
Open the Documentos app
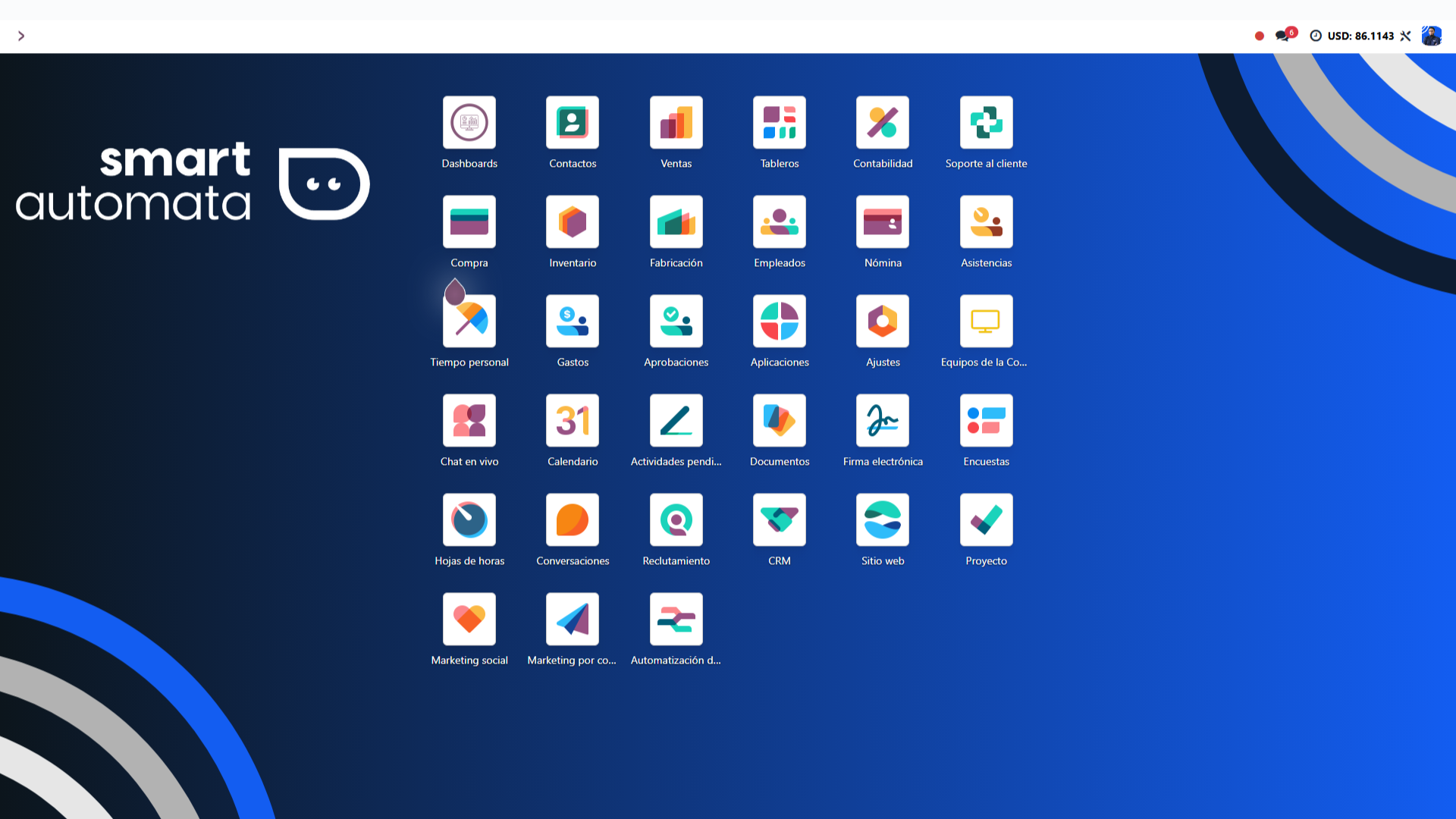point(780,420)
